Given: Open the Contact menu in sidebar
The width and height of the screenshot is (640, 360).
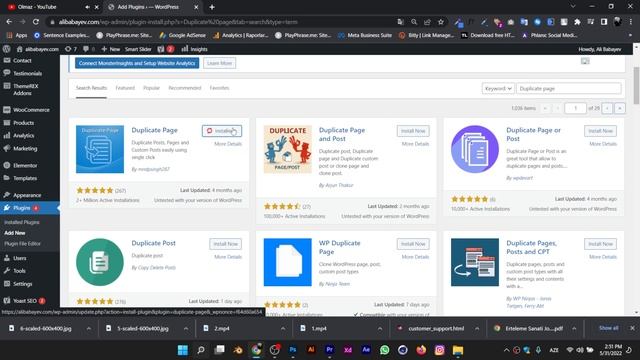Looking at the screenshot, I should (22, 60).
